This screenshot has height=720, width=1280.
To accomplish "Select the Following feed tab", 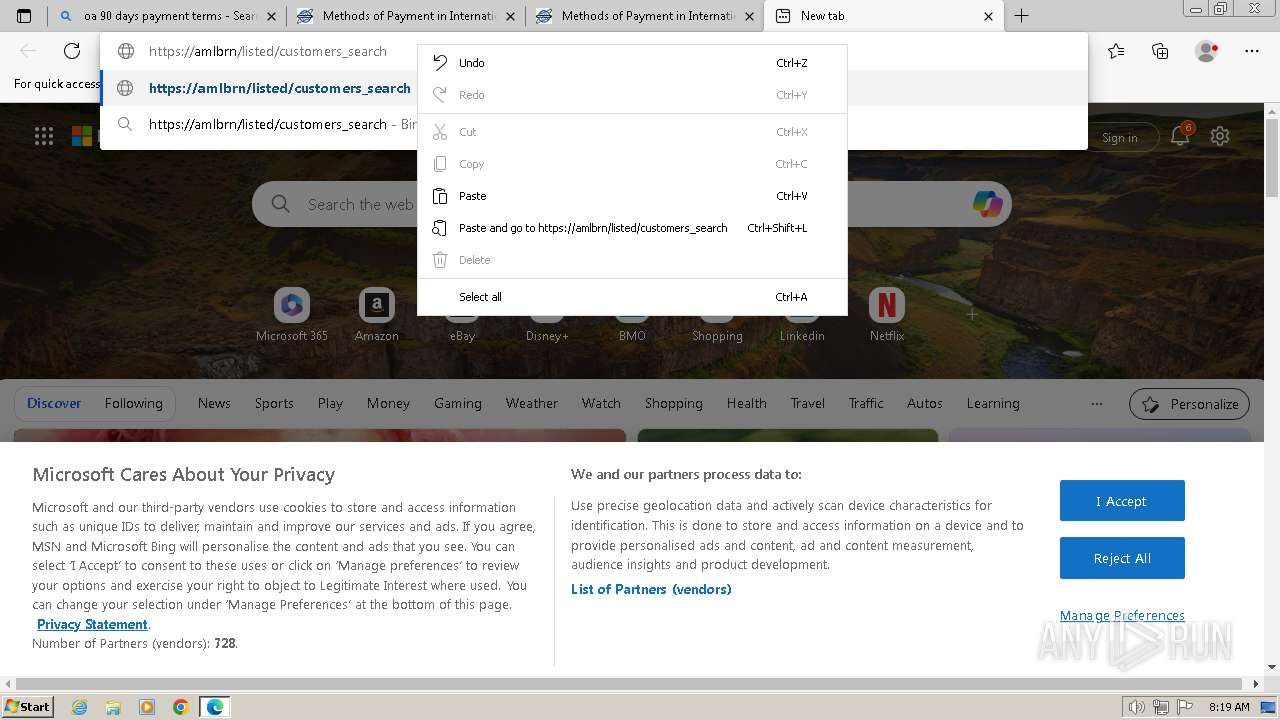I will click(x=133, y=403).
